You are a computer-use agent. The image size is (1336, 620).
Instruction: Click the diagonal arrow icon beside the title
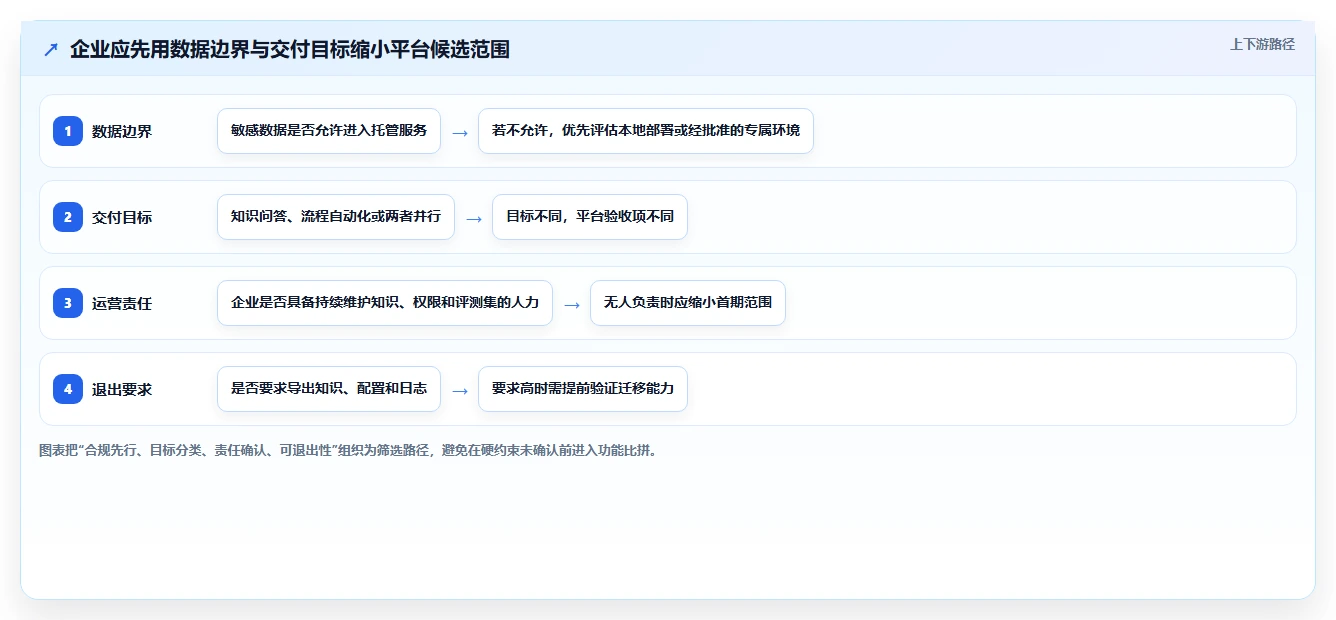click(51, 49)
